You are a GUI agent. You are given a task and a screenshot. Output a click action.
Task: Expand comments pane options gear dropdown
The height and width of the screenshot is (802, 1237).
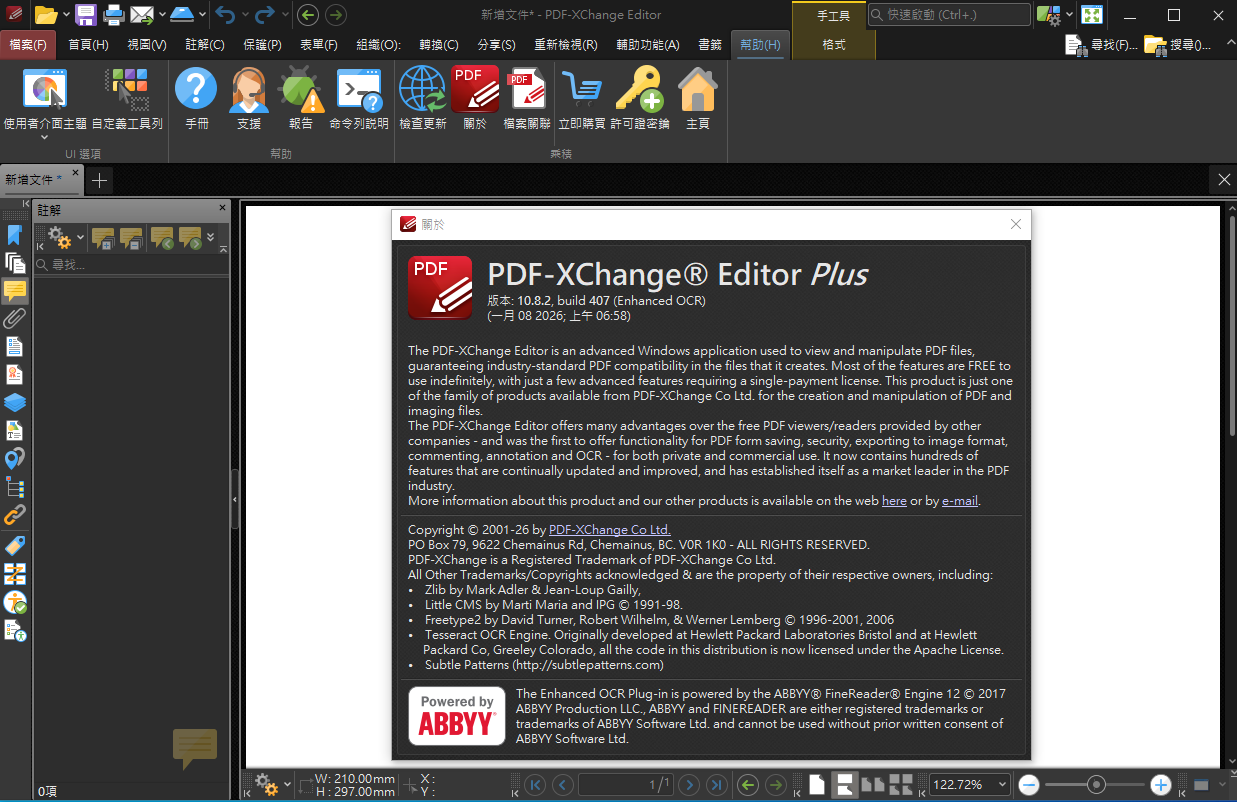[x=81, y=239]
